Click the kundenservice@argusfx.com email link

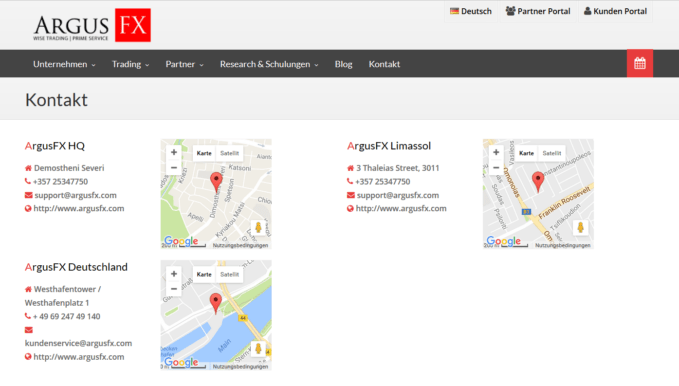[x=78, y=343]
